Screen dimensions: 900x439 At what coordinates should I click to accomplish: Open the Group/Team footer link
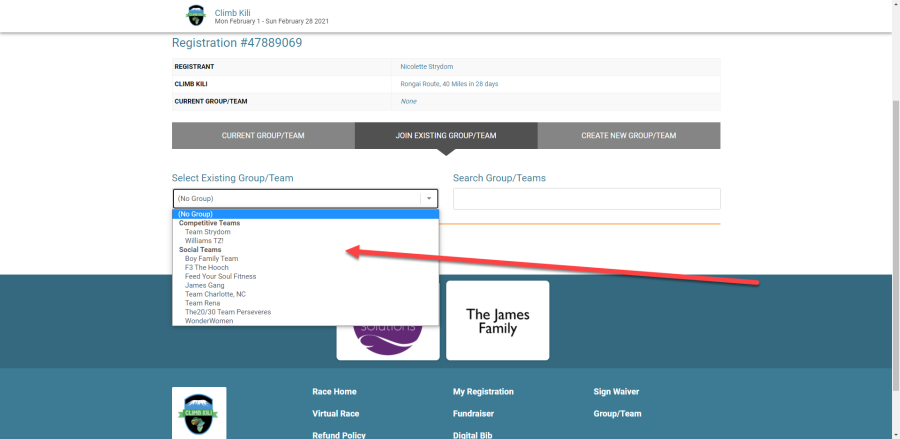tap(617, 413)
